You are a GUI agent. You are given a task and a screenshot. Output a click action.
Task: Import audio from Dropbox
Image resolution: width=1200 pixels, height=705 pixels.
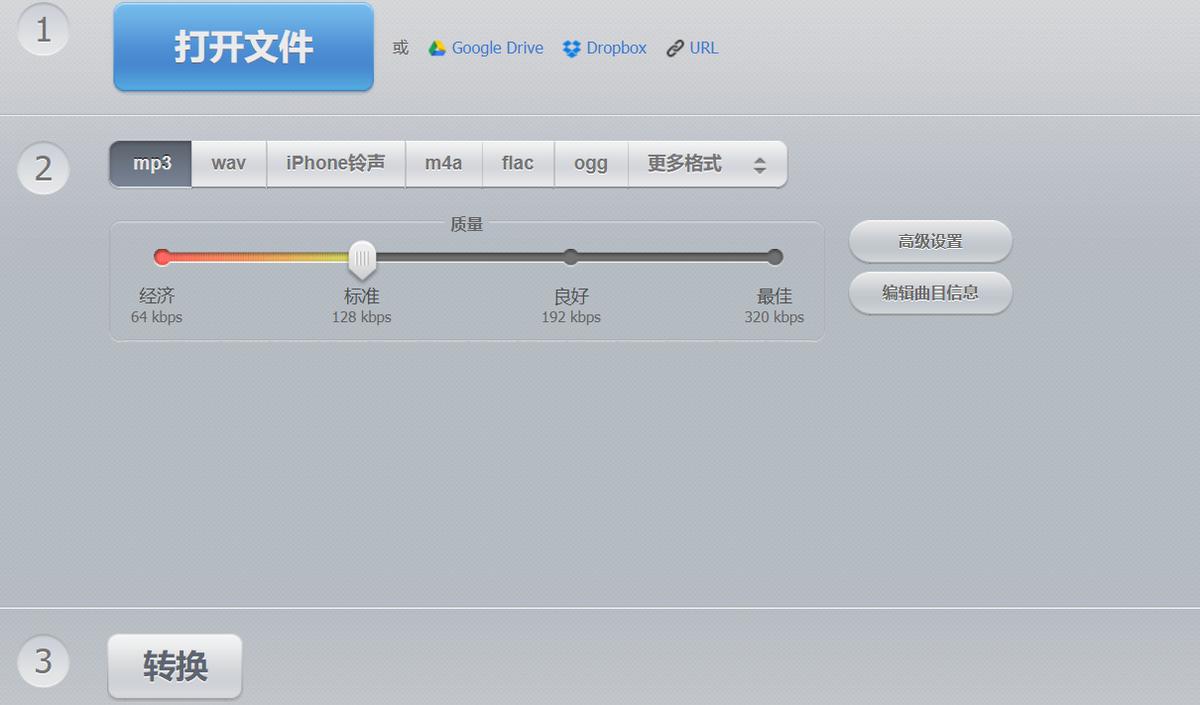604,47
